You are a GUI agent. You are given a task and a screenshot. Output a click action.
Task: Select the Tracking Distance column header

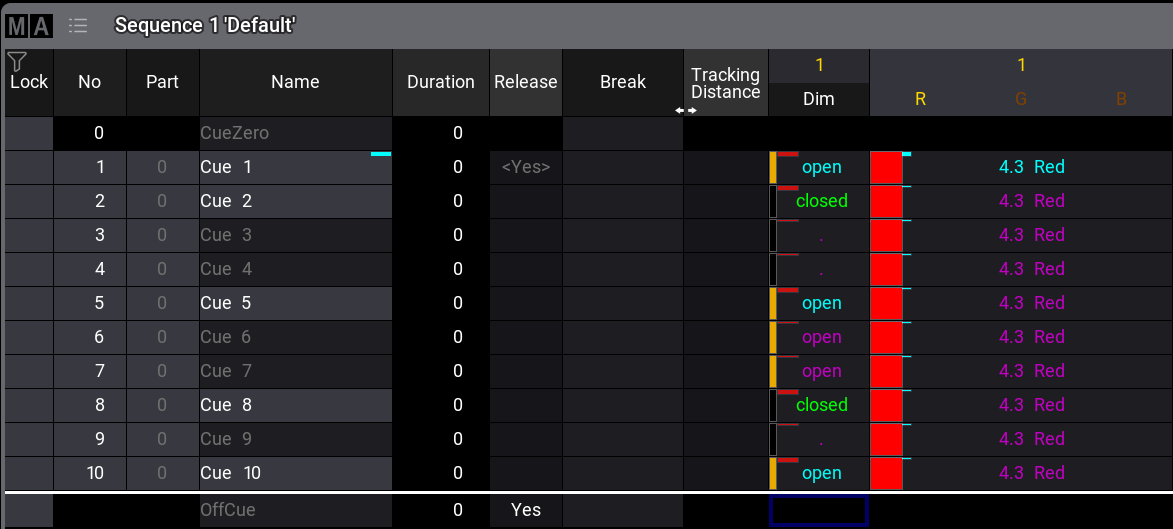[725, 83]
